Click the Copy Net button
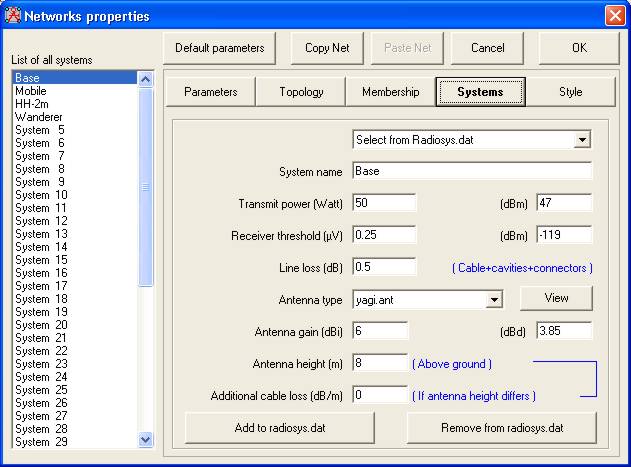Image resolution: width=631 pixels, height=467 pixels. [327, 48]
